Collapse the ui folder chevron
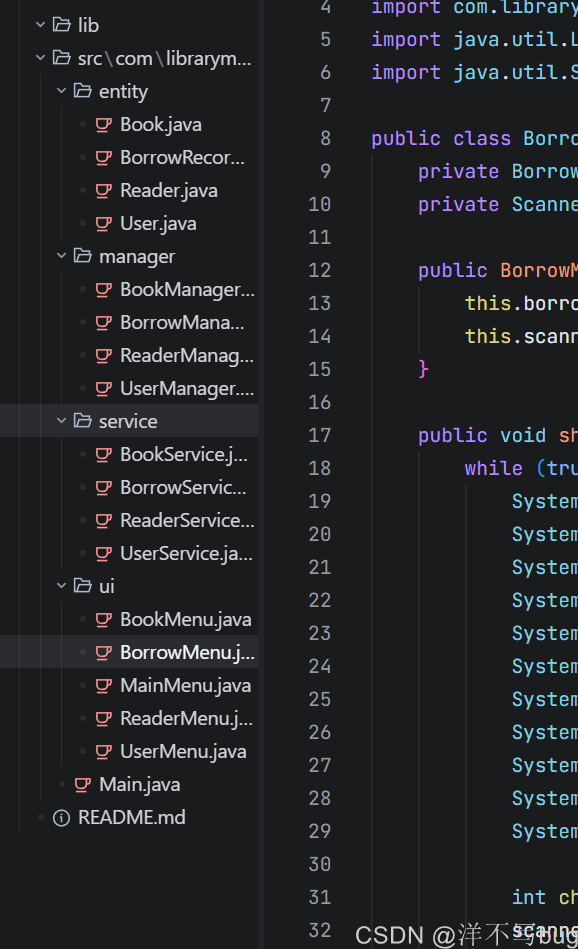The width and height of the screenshot is (578, 949). pos(61,586)
